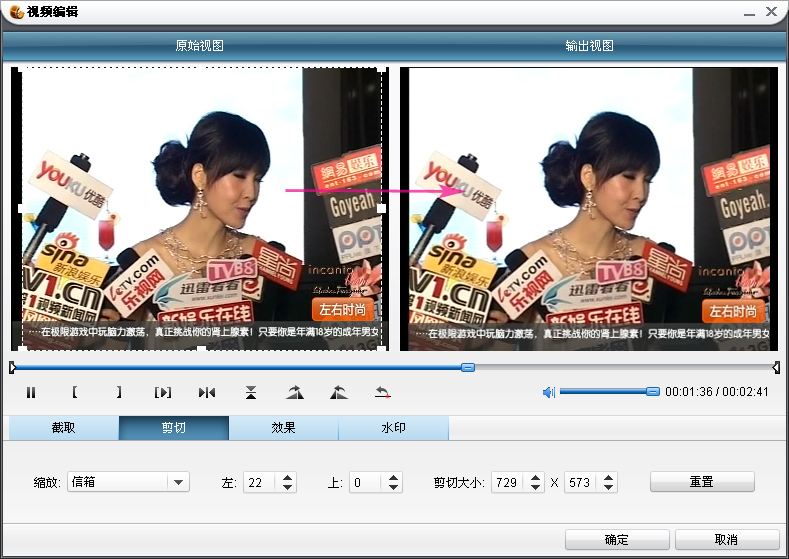
Task: Cancel with the 取消 button
Action: 727,540
